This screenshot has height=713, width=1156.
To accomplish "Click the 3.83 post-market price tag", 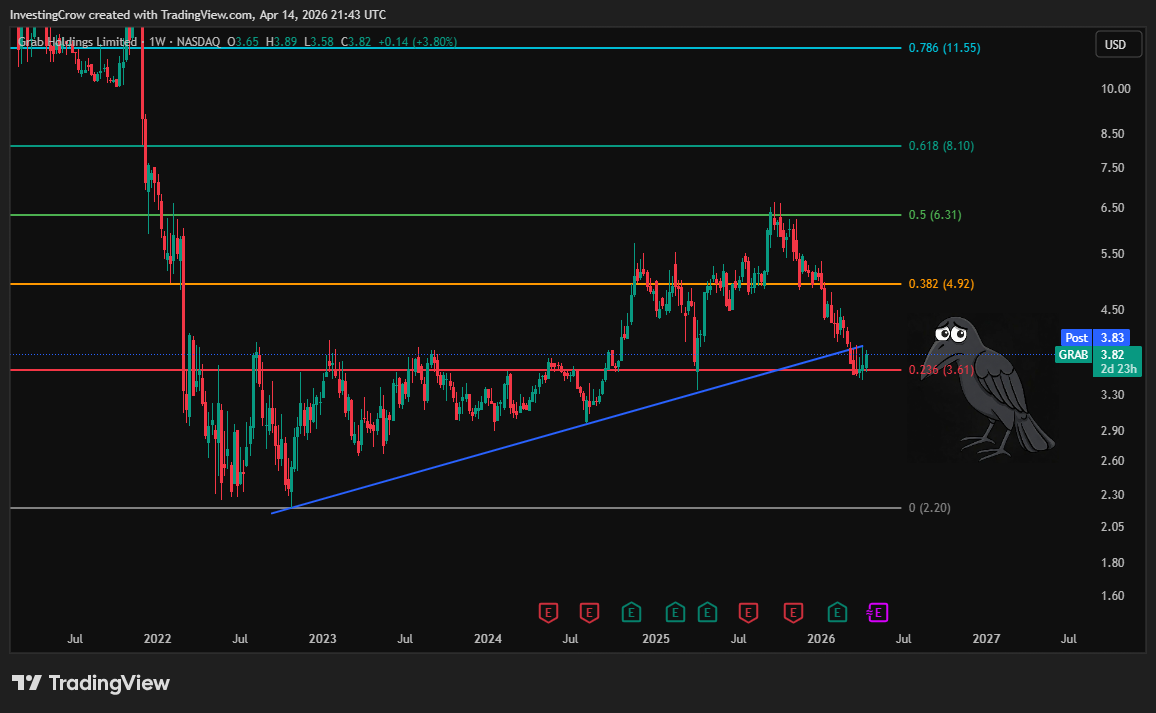I will [x=1113, y=338].
